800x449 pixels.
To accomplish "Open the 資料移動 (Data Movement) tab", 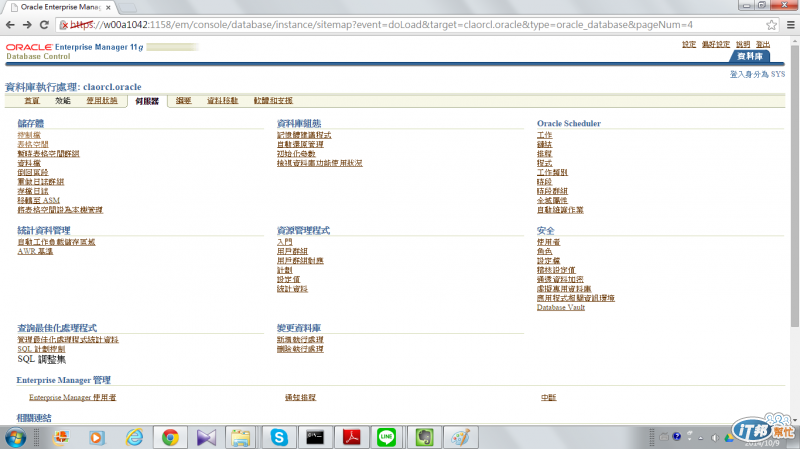I will [222, 101].
